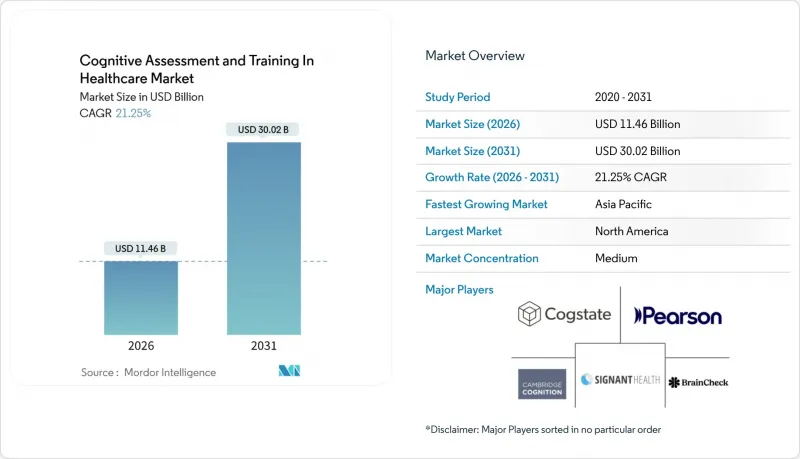Click the Largest Market label
This screenshot has height=459, width=800.
463,231
